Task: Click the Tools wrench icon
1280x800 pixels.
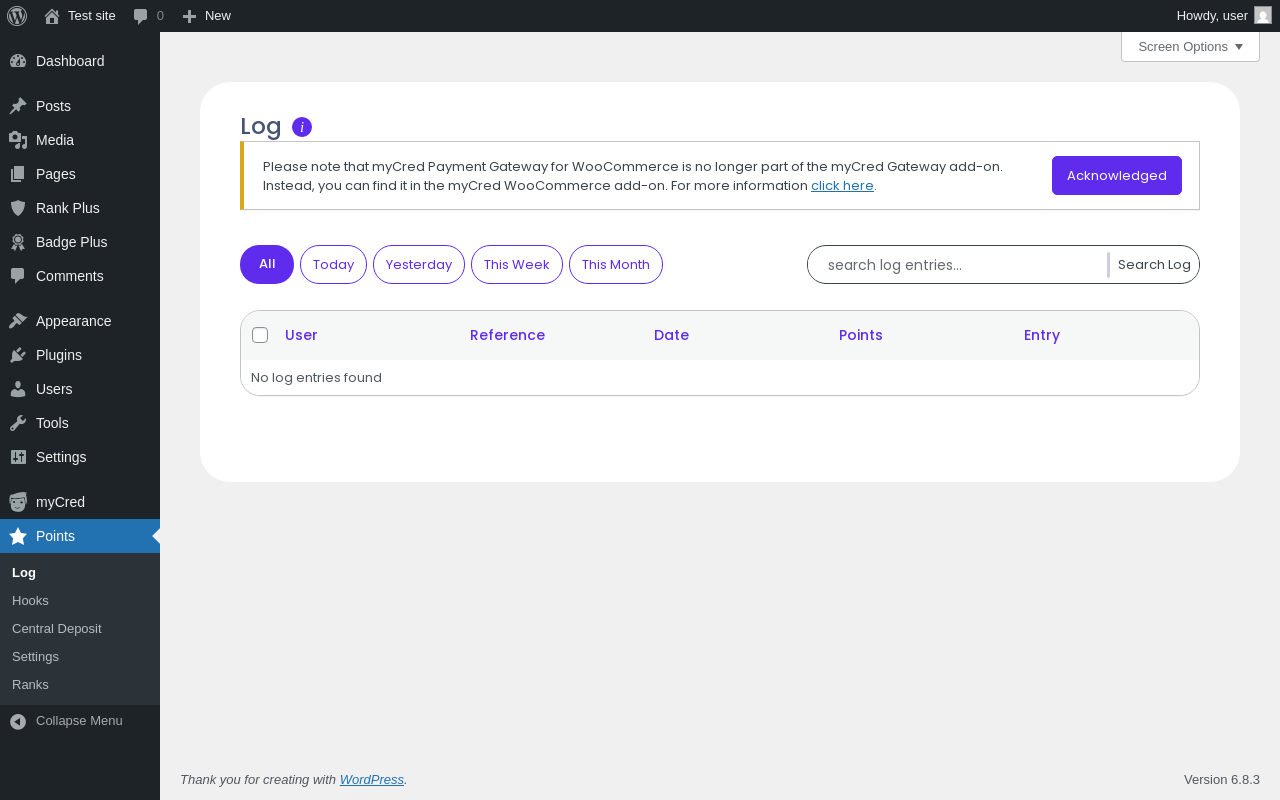Action: pyautogui.click(x=18, y=423)
